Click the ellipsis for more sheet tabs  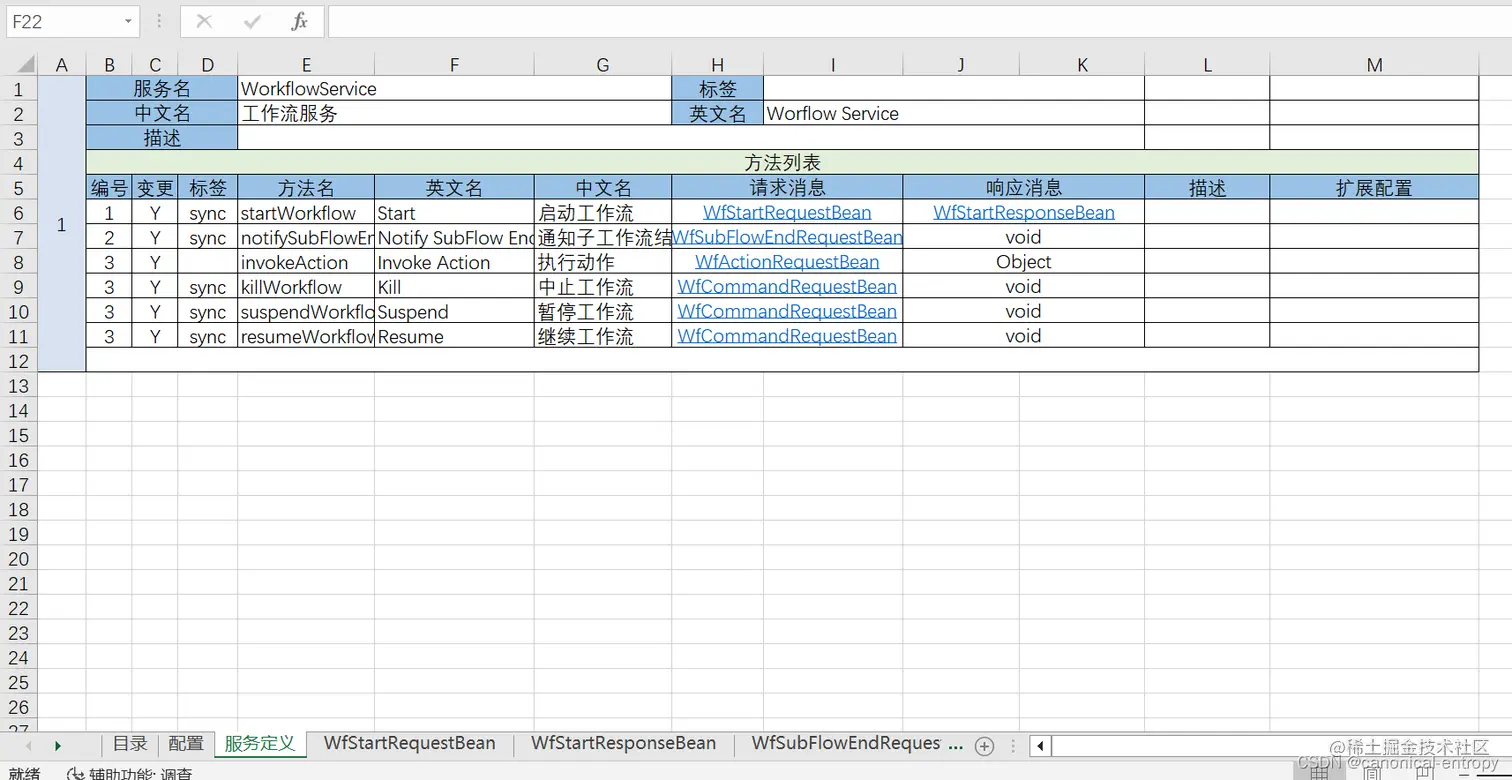point(955,746)
